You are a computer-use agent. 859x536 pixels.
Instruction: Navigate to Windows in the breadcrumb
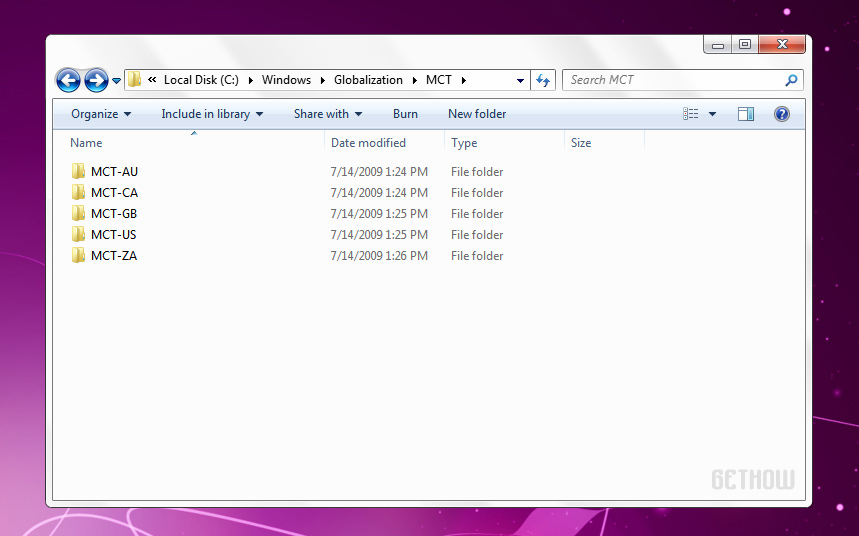point(286,80)
